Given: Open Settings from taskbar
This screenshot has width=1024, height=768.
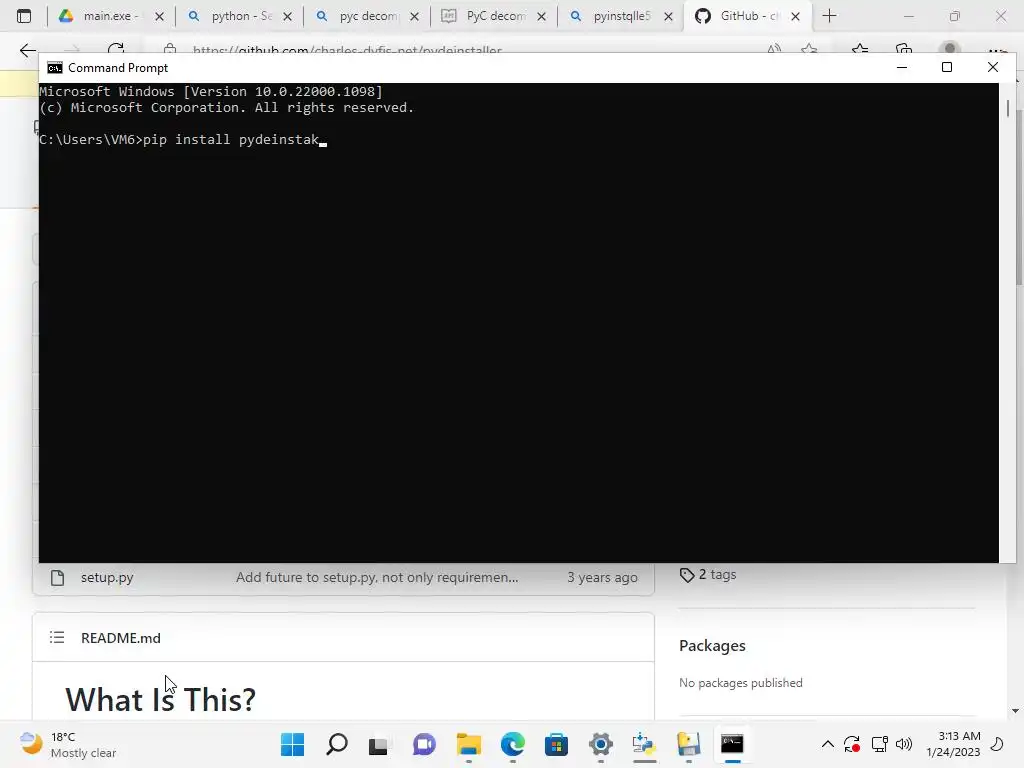Looking at the screenshot, I should pos(601,744).
